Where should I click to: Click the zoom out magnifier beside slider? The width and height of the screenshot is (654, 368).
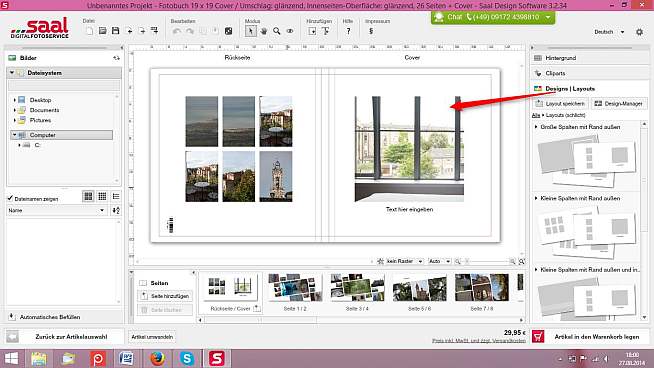pyautogui.click(x=458, y=262)
